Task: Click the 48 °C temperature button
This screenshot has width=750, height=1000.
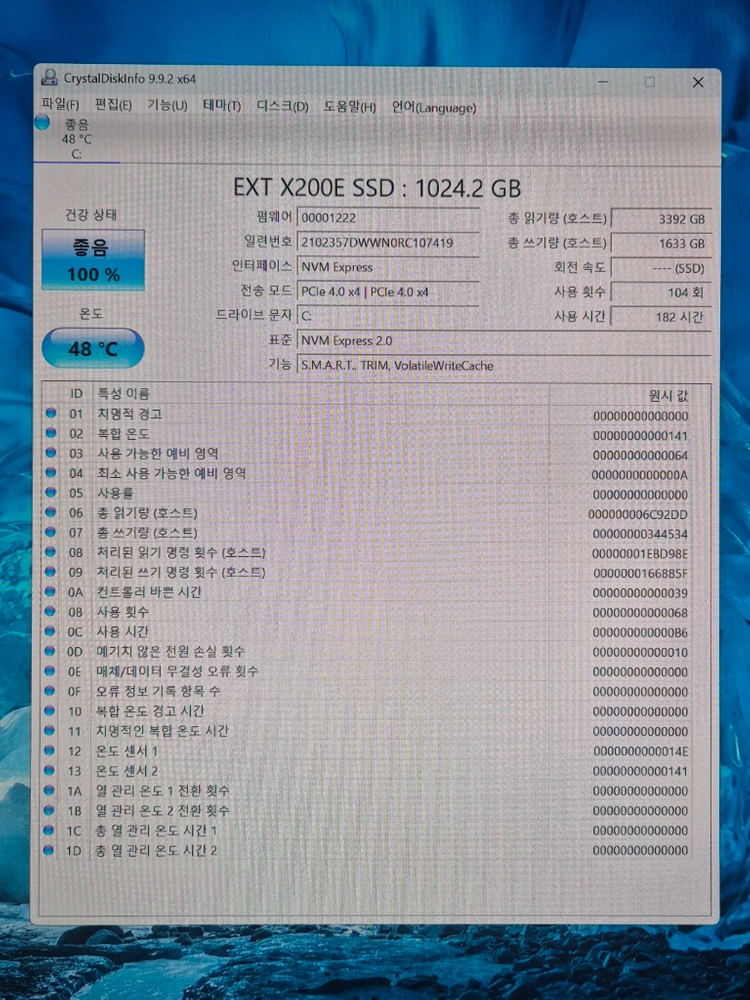Action: pos(92,348)
